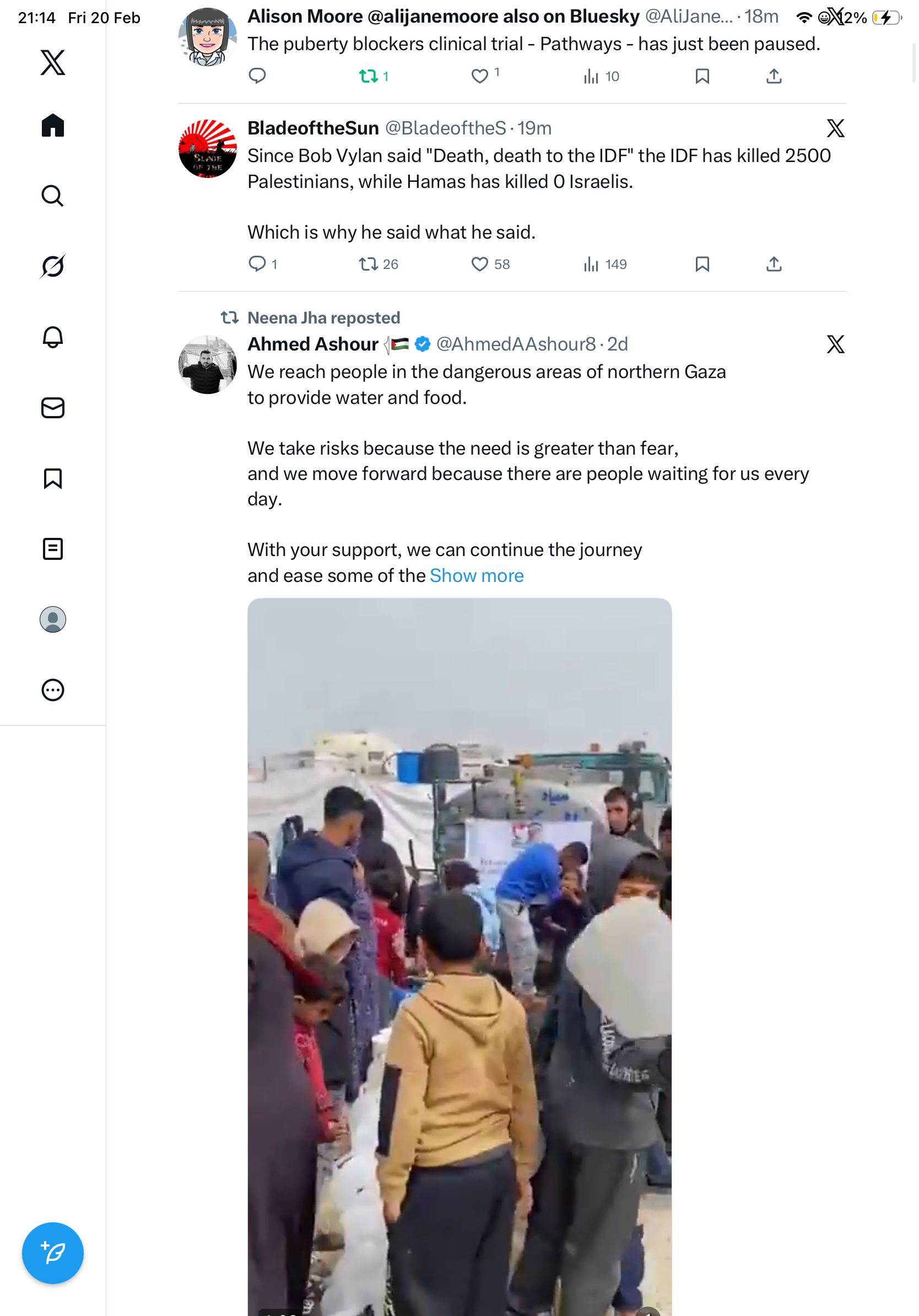Reply to the BladeoftheSun post
The width and height of the screenshot is (919, 1316).
[257, 263]
